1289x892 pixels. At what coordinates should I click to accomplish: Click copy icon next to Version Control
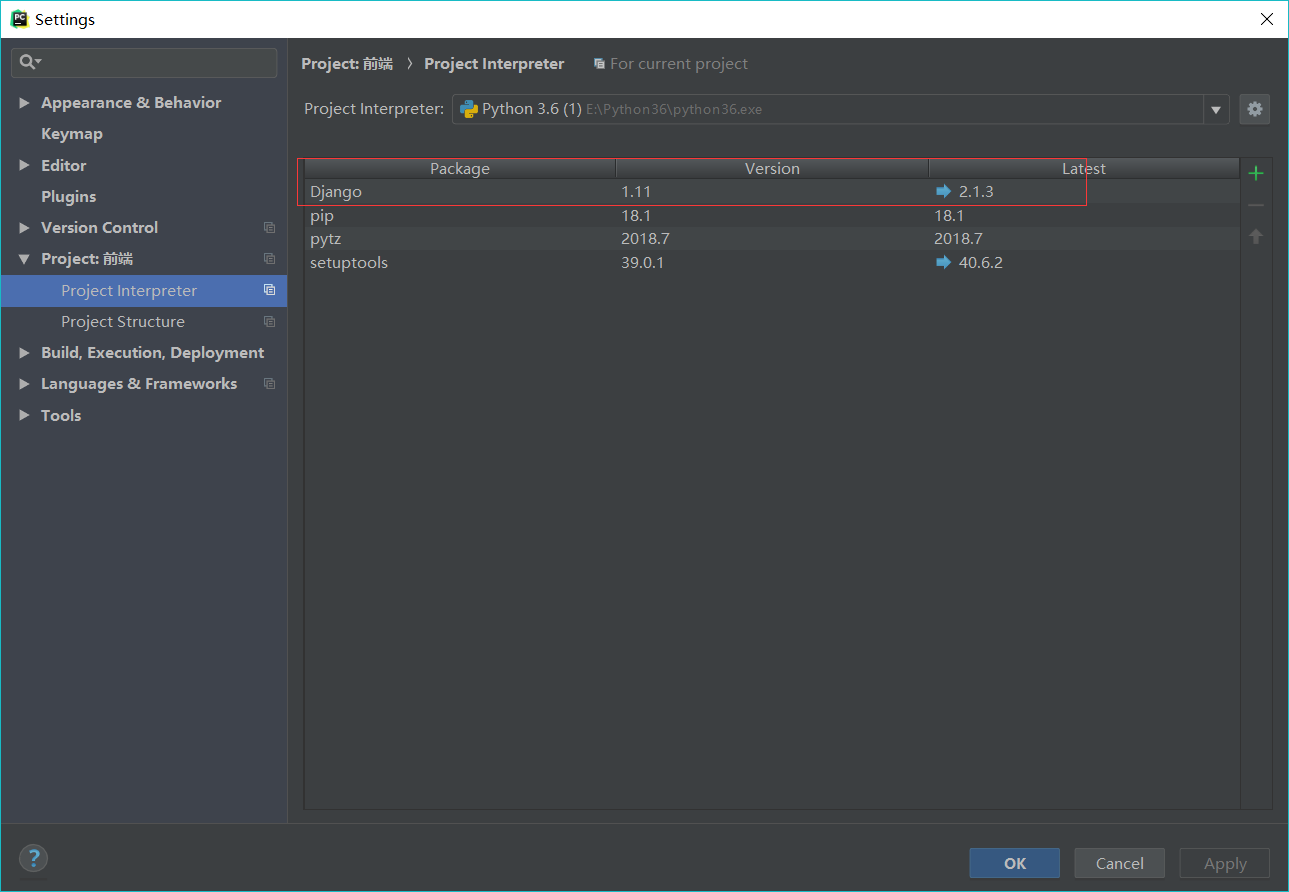tap(269, 228)
